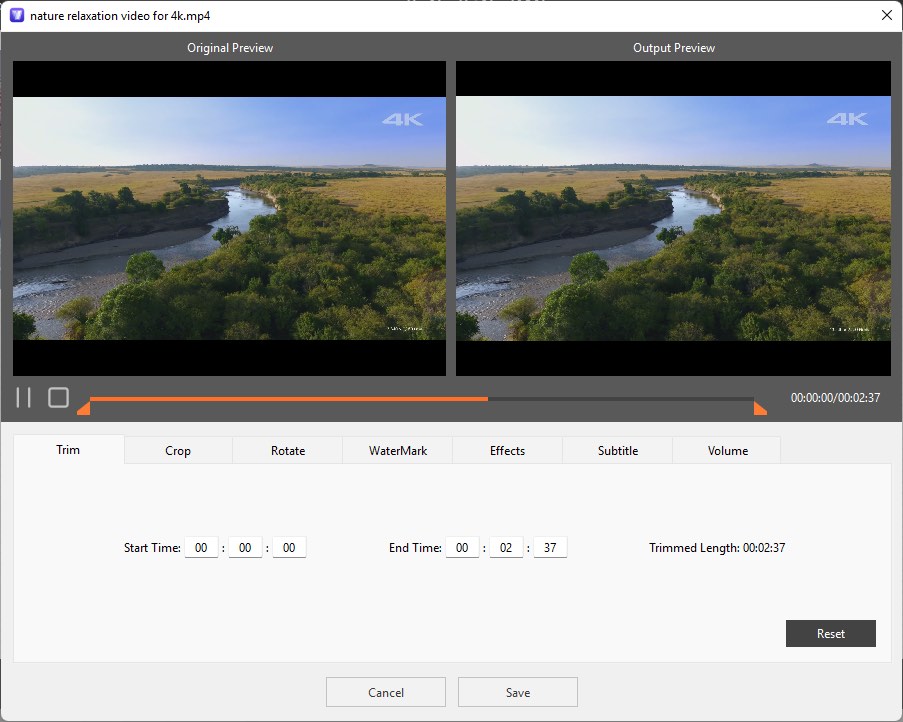The height and width of the screenshot is (722, 903).
Task: Open the Rotate tab
Action: 287,450
